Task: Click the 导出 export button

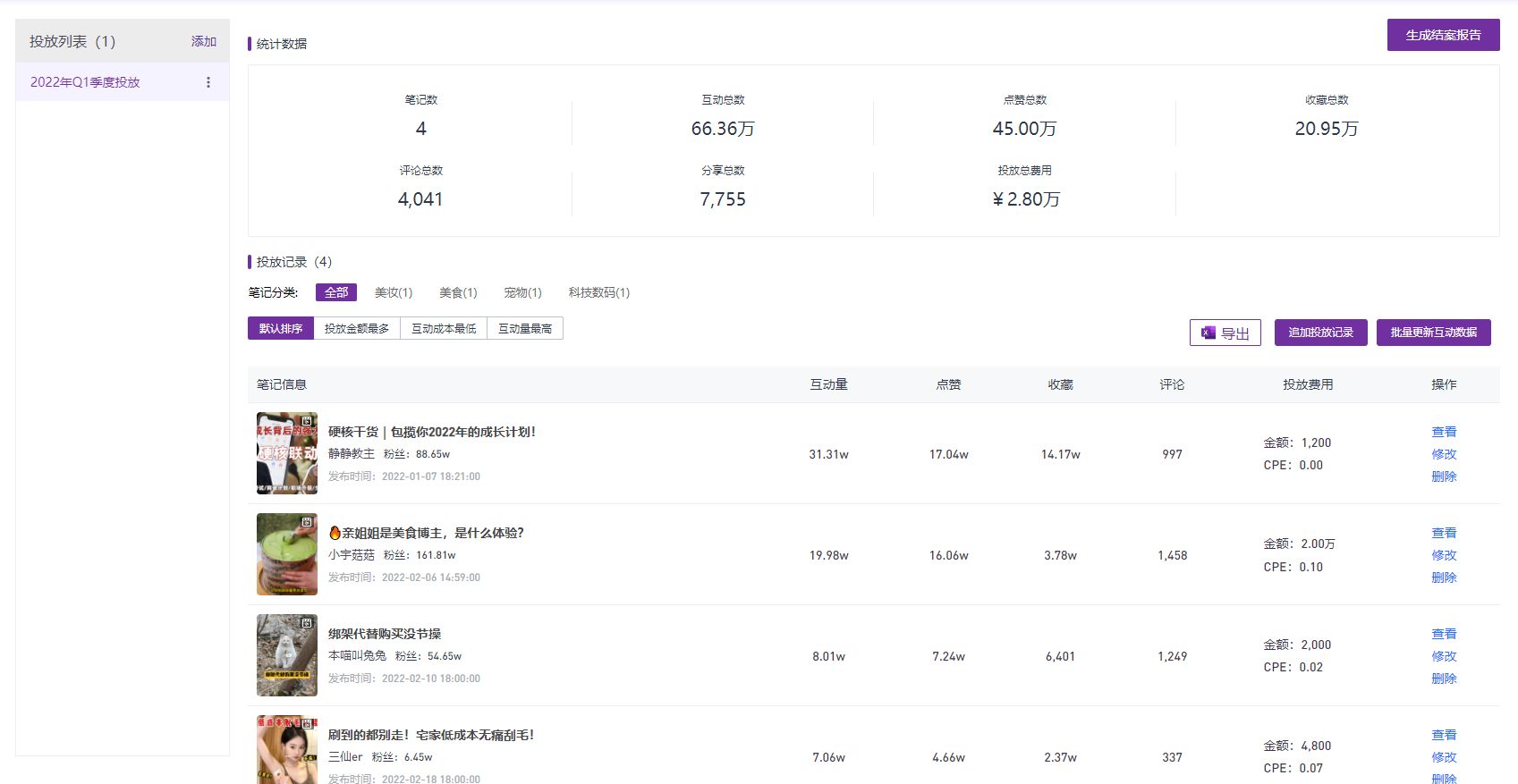Action: pos(1225,333)
